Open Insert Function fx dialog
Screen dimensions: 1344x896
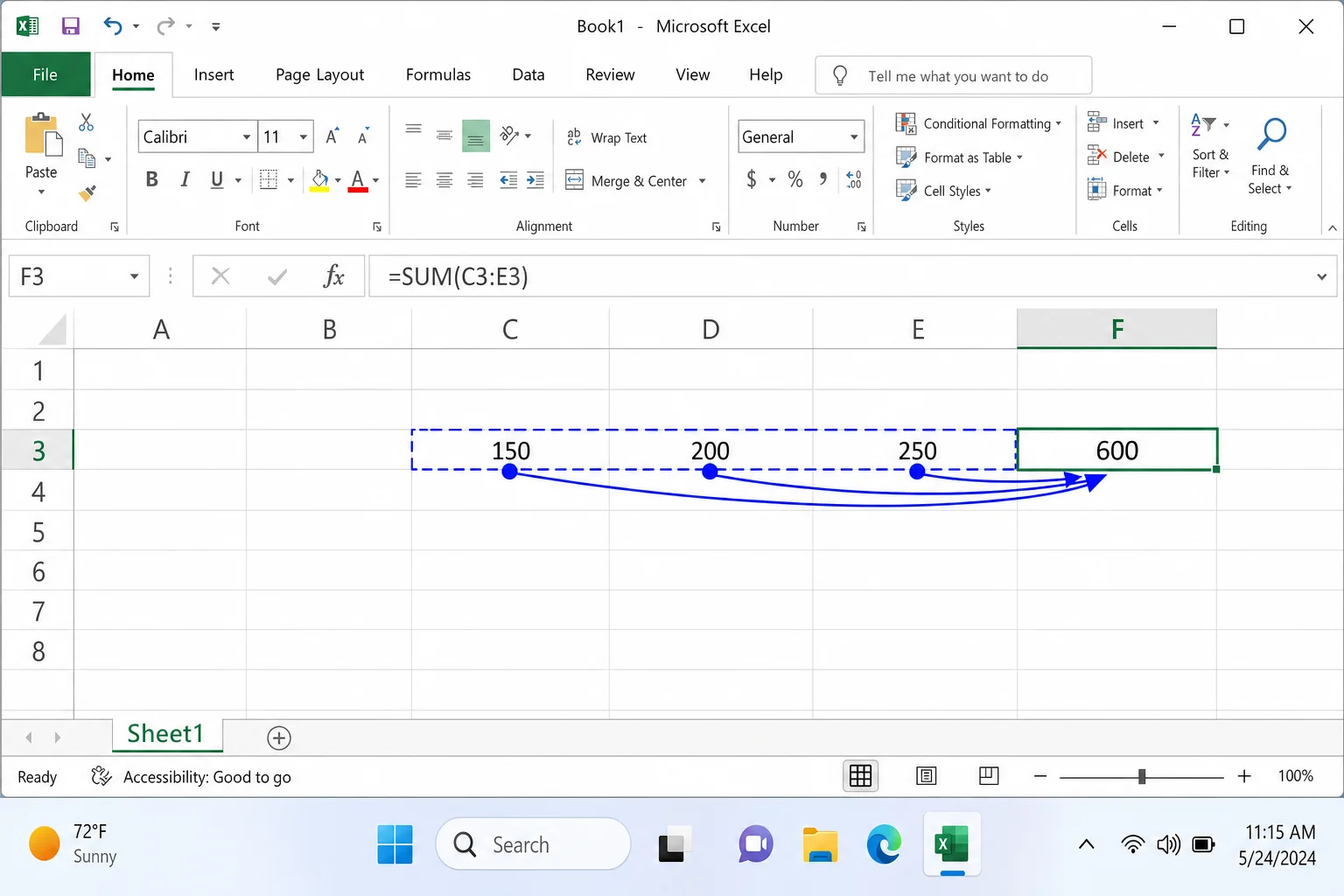333,276
